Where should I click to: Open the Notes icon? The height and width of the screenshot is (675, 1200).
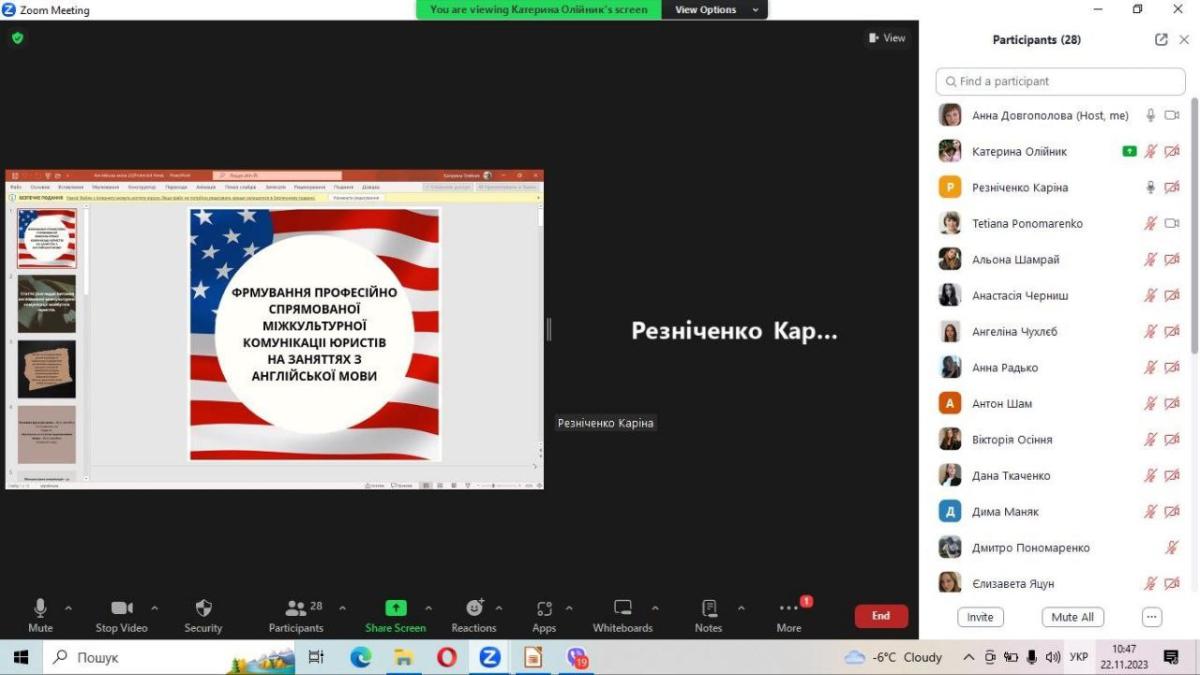[709, 608]
